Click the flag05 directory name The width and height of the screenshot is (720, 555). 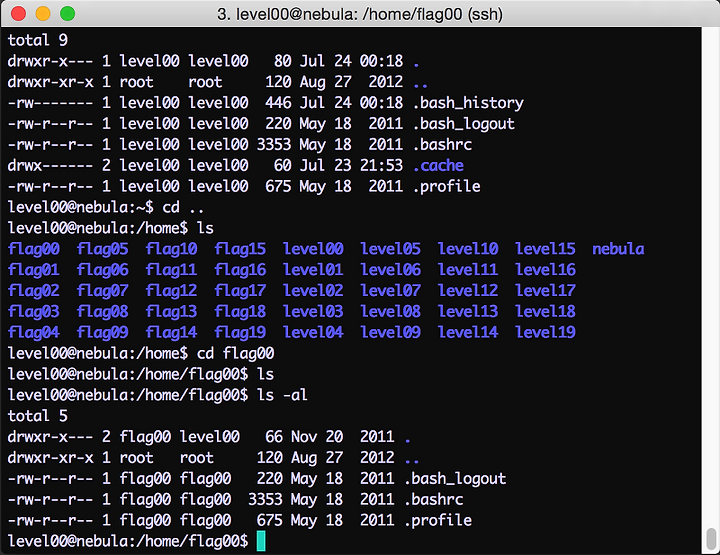[103, 249]
